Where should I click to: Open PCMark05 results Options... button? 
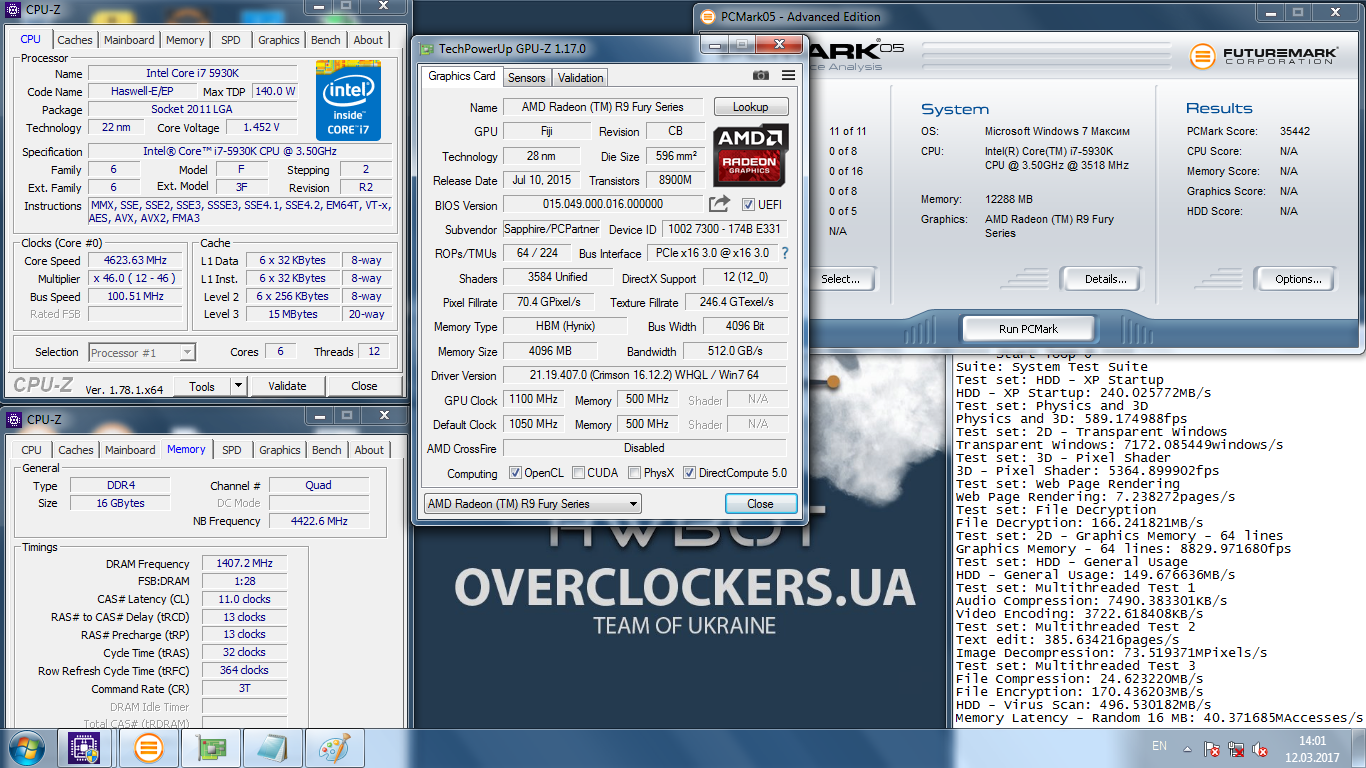tap(1298, 279)
